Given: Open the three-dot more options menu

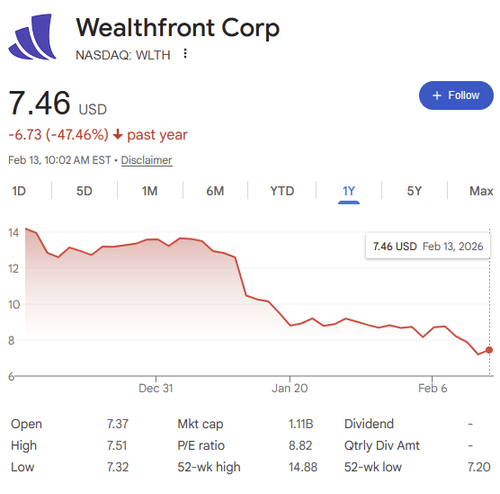Looking at the screenshot, I should (x=185, y=54).
